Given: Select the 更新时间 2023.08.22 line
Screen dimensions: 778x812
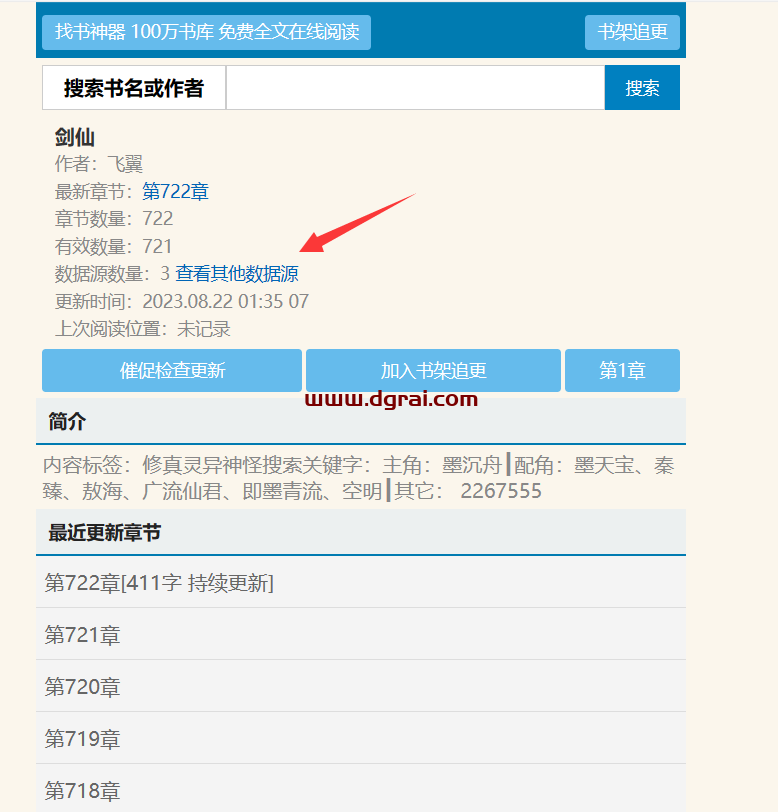Looking at the screenshot, I should [182, 301].
